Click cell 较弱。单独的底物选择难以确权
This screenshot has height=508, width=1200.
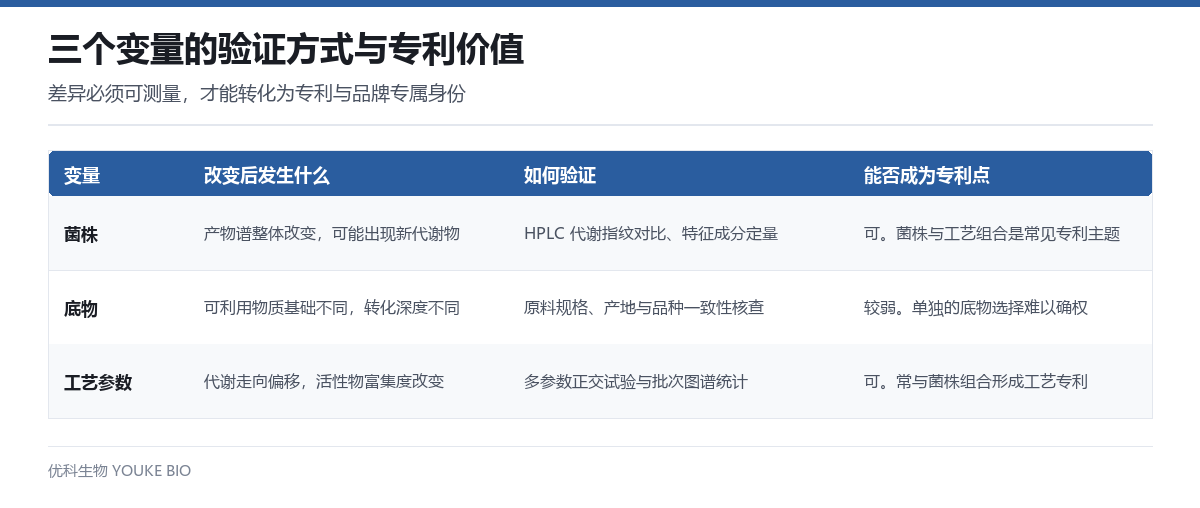(x=976, y=308)
